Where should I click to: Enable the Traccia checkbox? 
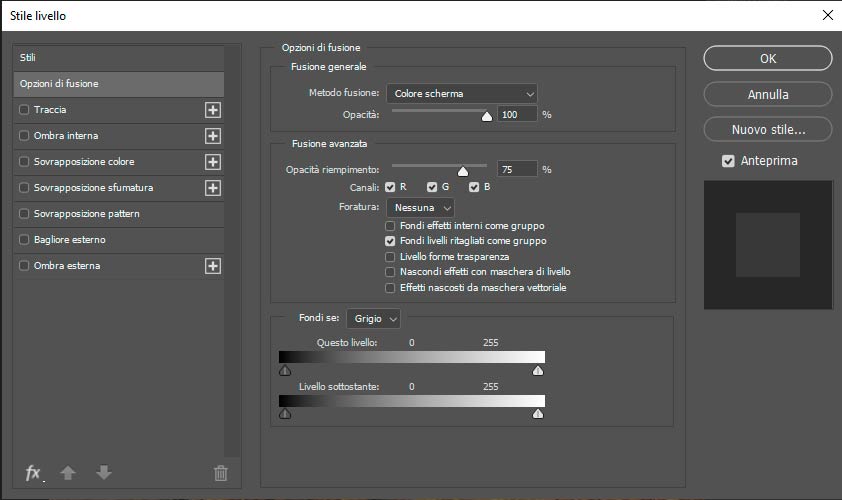pyautogui.click(x=24, y=110)
